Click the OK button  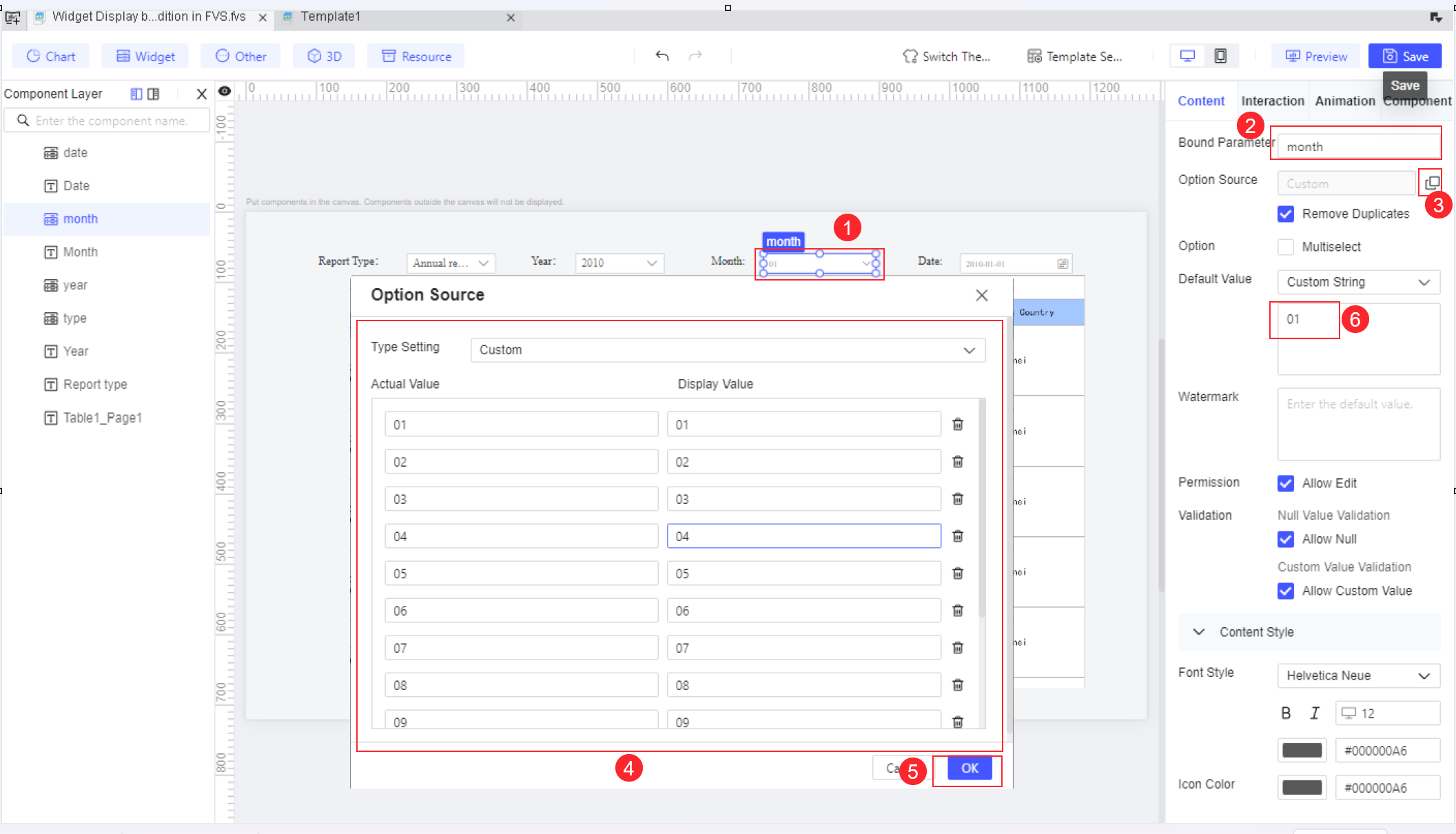tap(970, 768)
